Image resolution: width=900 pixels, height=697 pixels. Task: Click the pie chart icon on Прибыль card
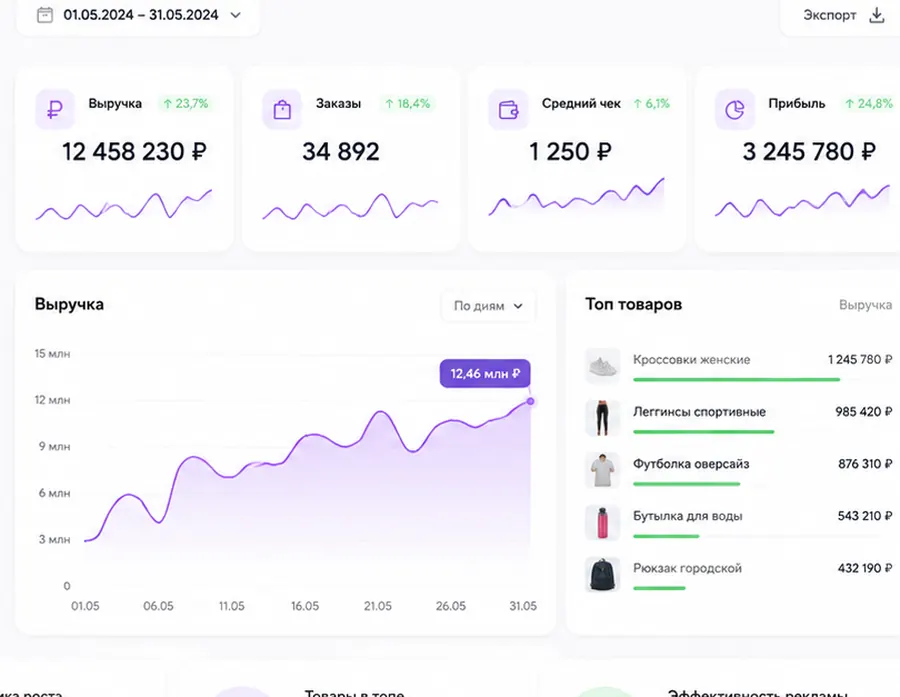coord(735,109)
